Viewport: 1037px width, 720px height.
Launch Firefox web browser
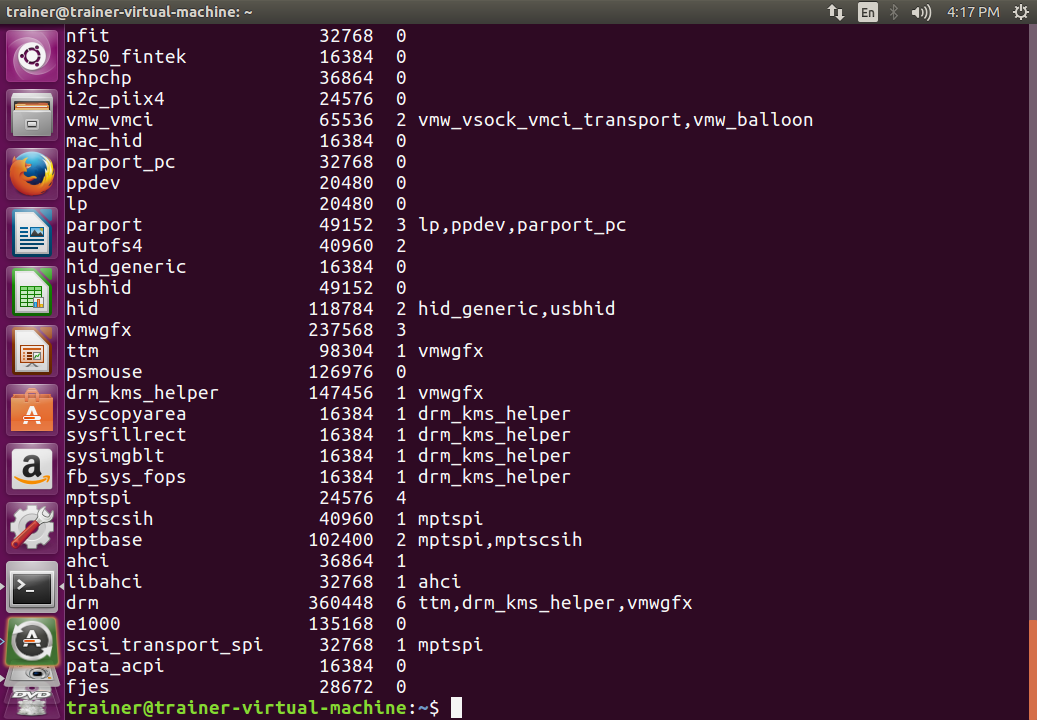pos(32,174)
